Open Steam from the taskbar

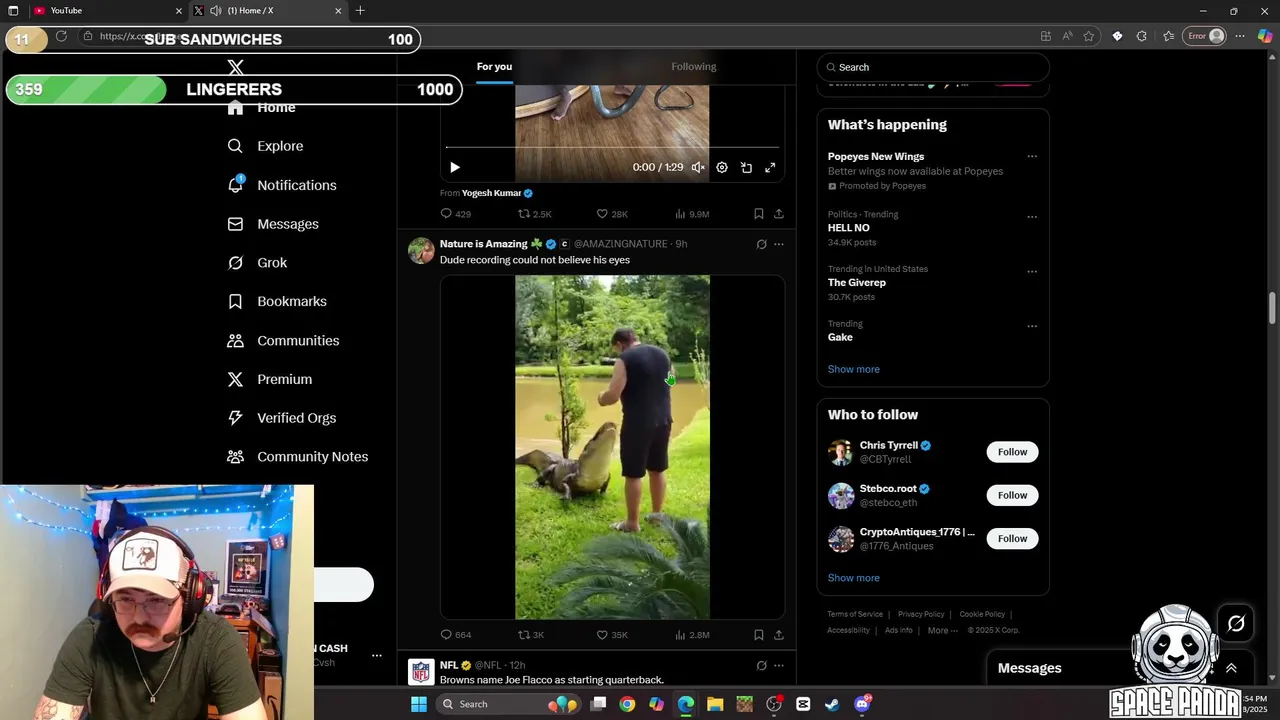pyautogui.click(x=832, y=704)
